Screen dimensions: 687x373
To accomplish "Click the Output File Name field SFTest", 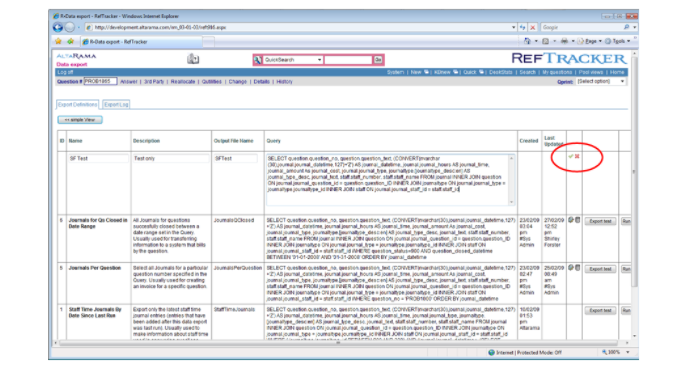I will pos(235,158).
